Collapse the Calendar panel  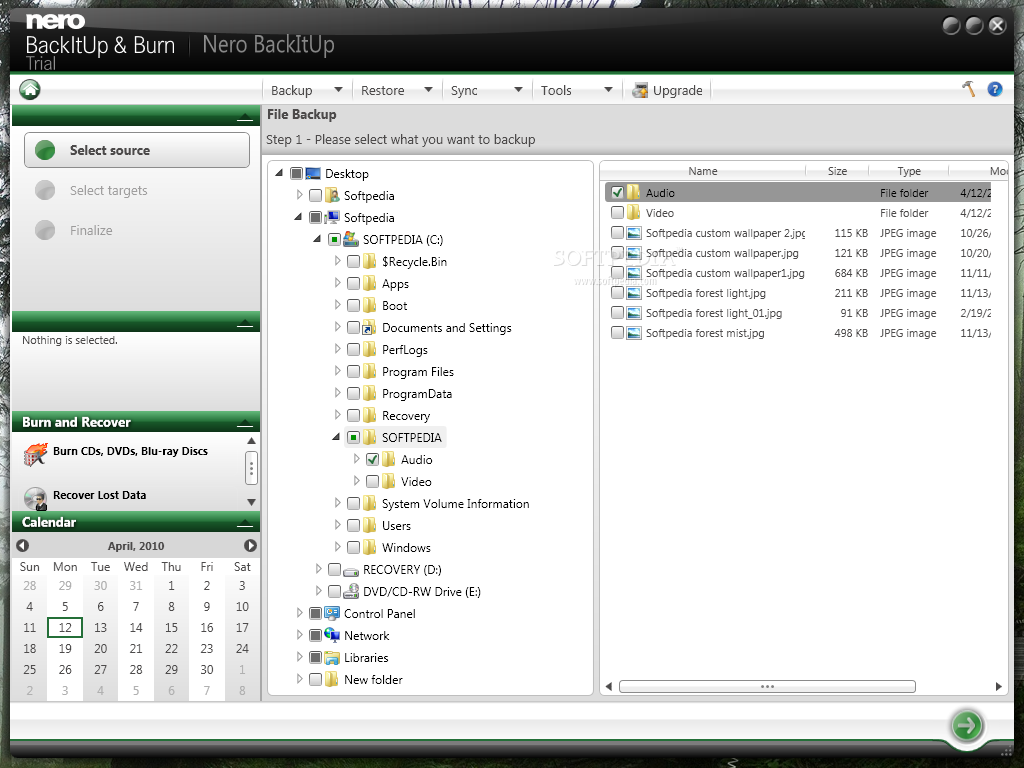pos(245,523)
